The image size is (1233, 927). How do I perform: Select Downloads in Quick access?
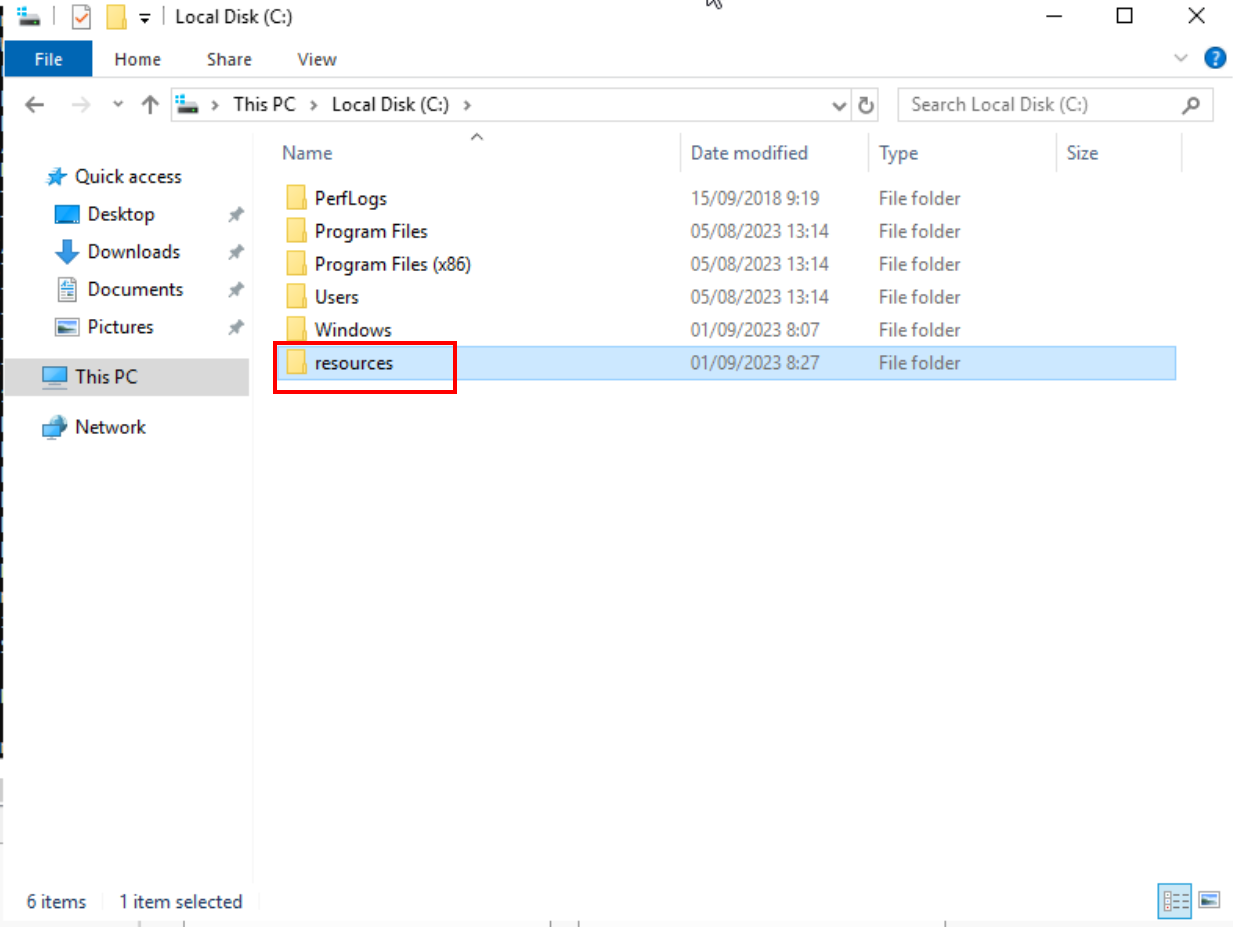pos(133,252)
